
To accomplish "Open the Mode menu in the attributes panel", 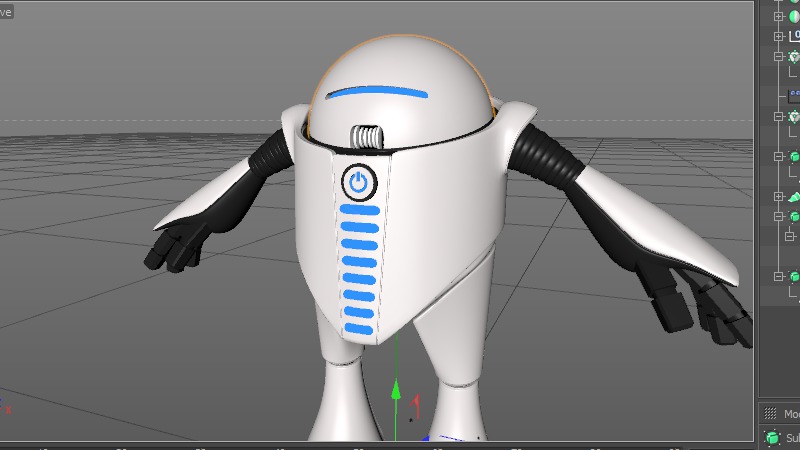I will pyautogui.click(x=791, y=414).
